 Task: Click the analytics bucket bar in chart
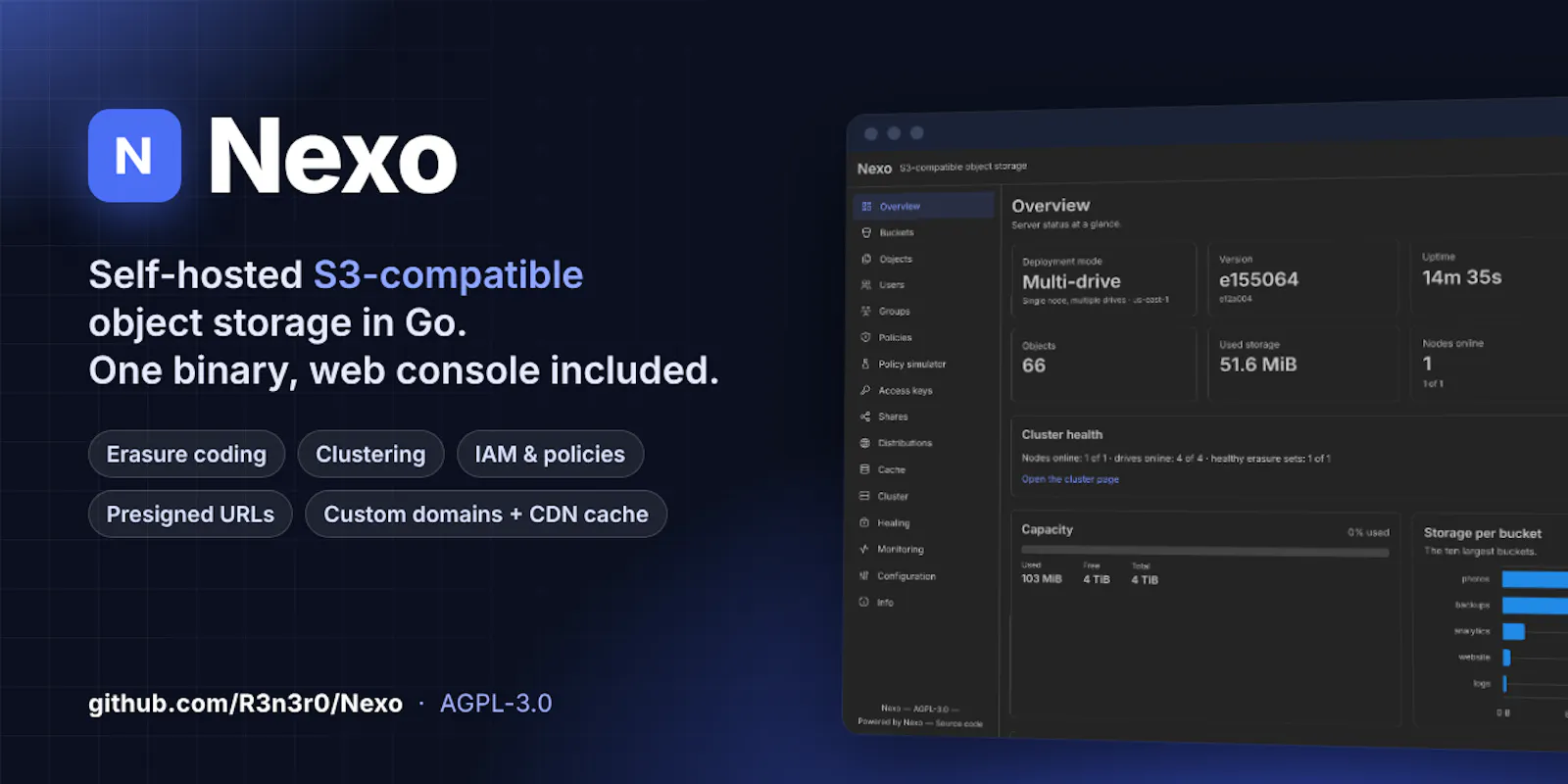1513,631
